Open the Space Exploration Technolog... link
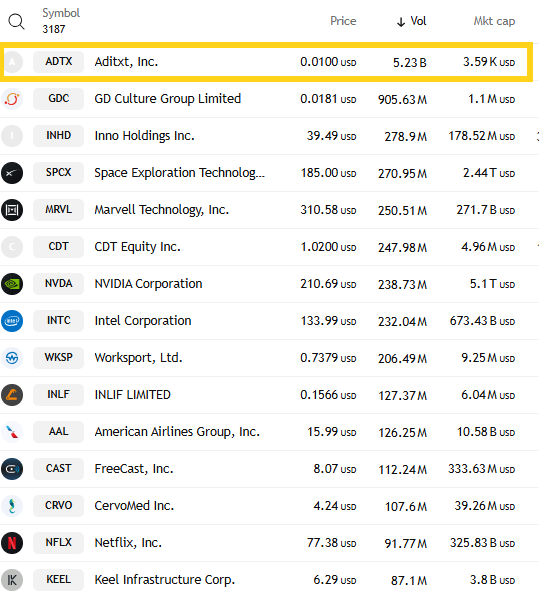 [x=179, y=173]
